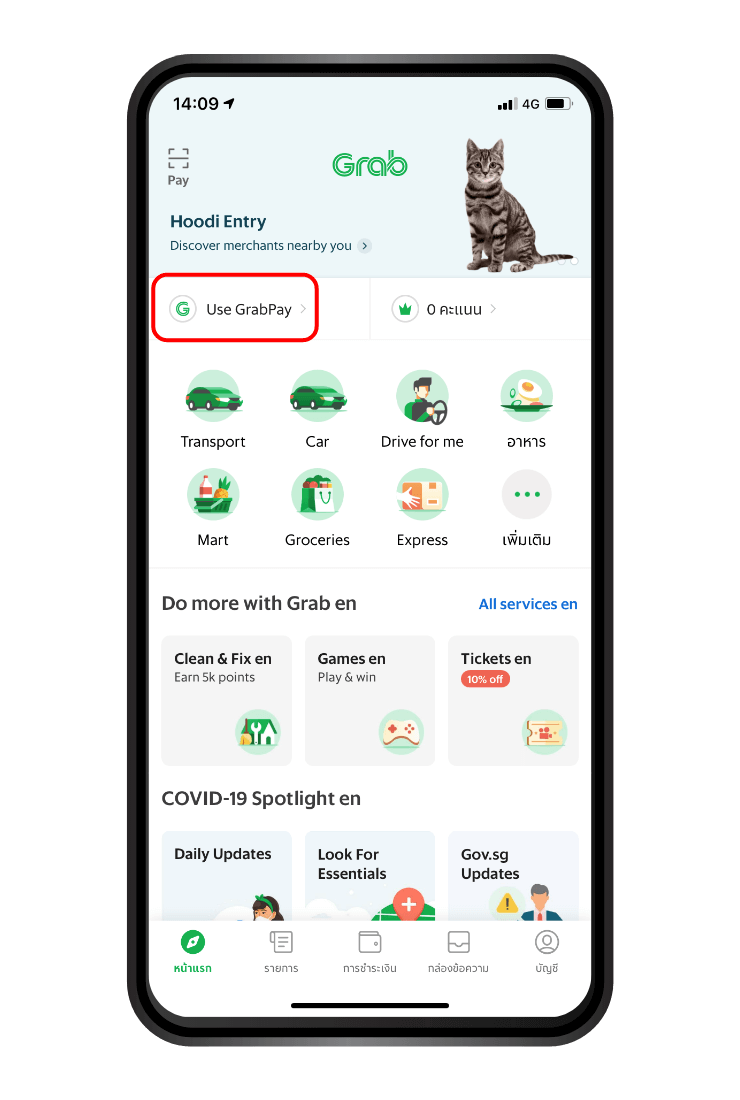
Task: Click arrow next to Discover merchants
Action: [x=364, y=246]
